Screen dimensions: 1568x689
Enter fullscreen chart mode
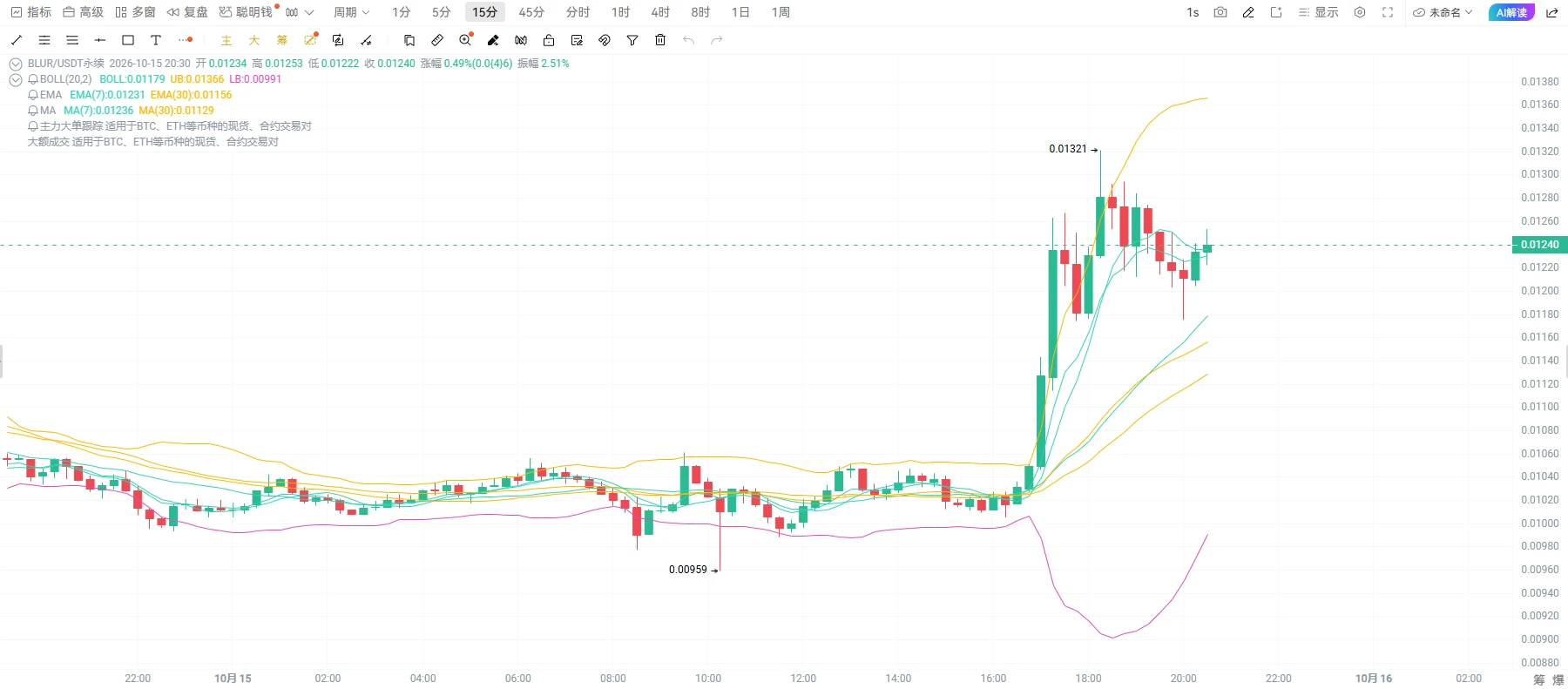coord(1388,12)
